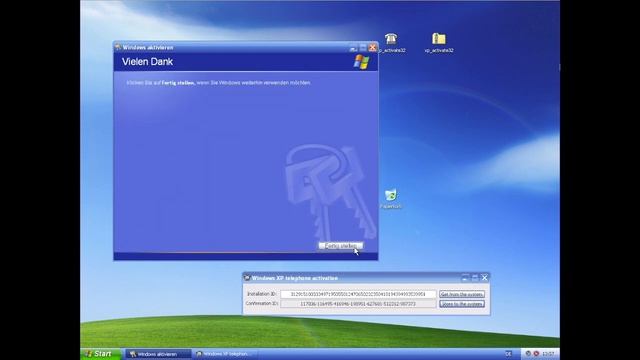Viewport: 640px width, 360px height.
Task: Click Store to the system button
Action: (x=462, y=304)
